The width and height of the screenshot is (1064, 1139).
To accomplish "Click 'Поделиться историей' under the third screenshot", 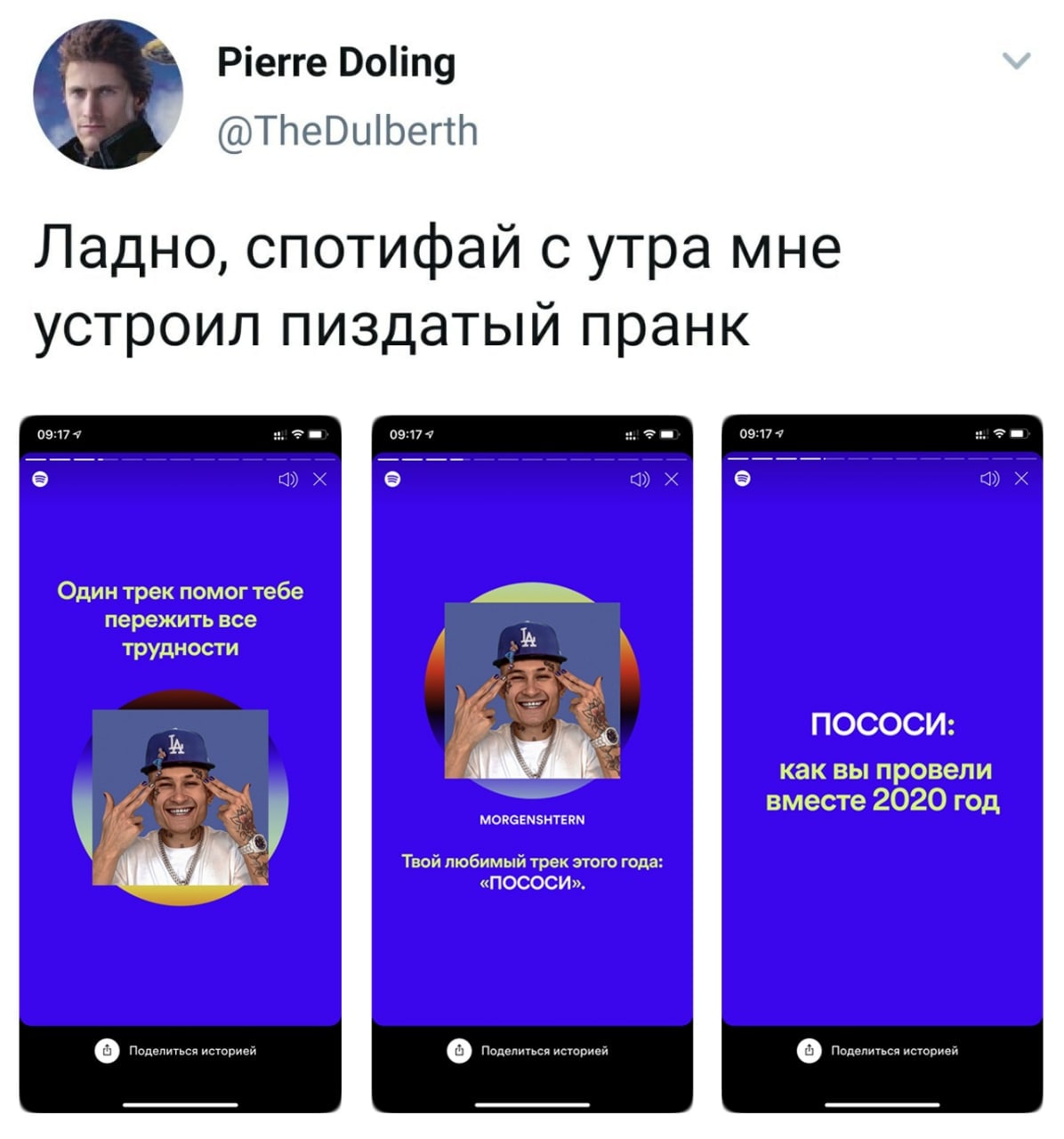I will tap(894, 1051).
